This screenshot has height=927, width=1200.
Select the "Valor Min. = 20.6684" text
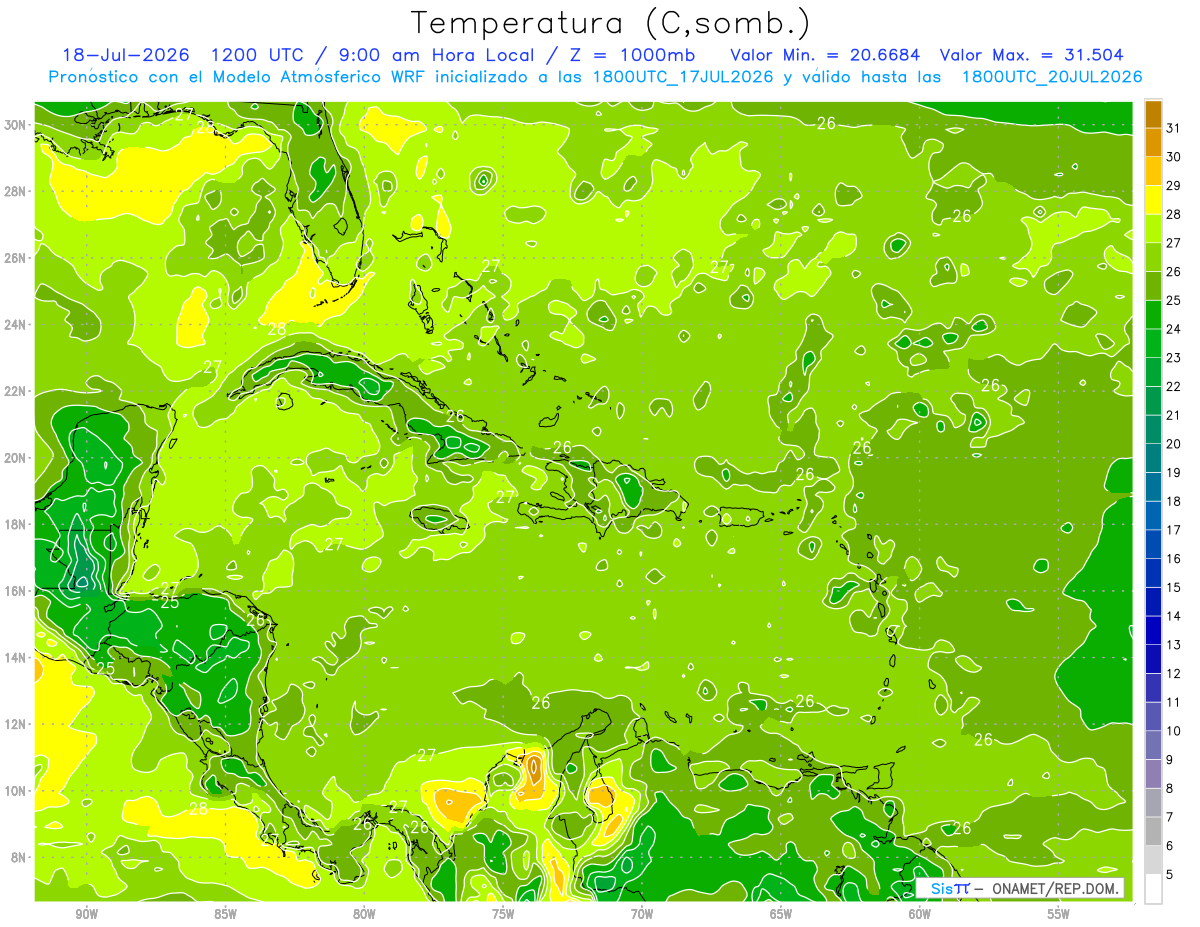point(825,55)
